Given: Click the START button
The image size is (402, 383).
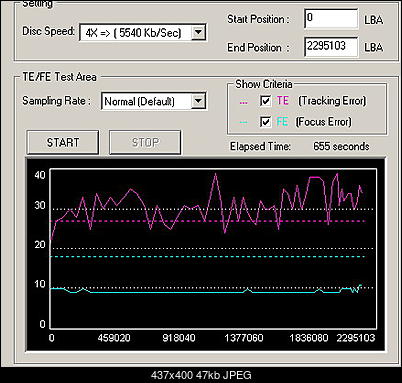Looking at the screenshot, I should [x=63, y=142].
